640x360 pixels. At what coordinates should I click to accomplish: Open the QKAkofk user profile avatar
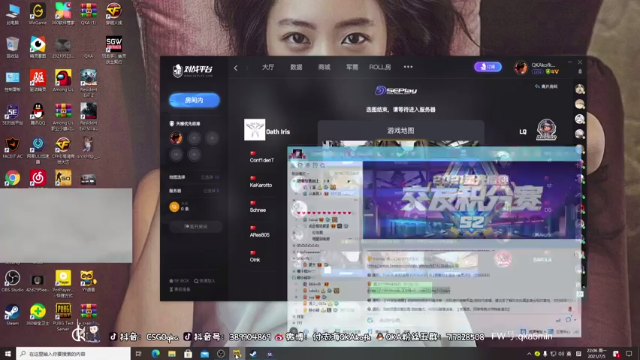tap(521, 67)
